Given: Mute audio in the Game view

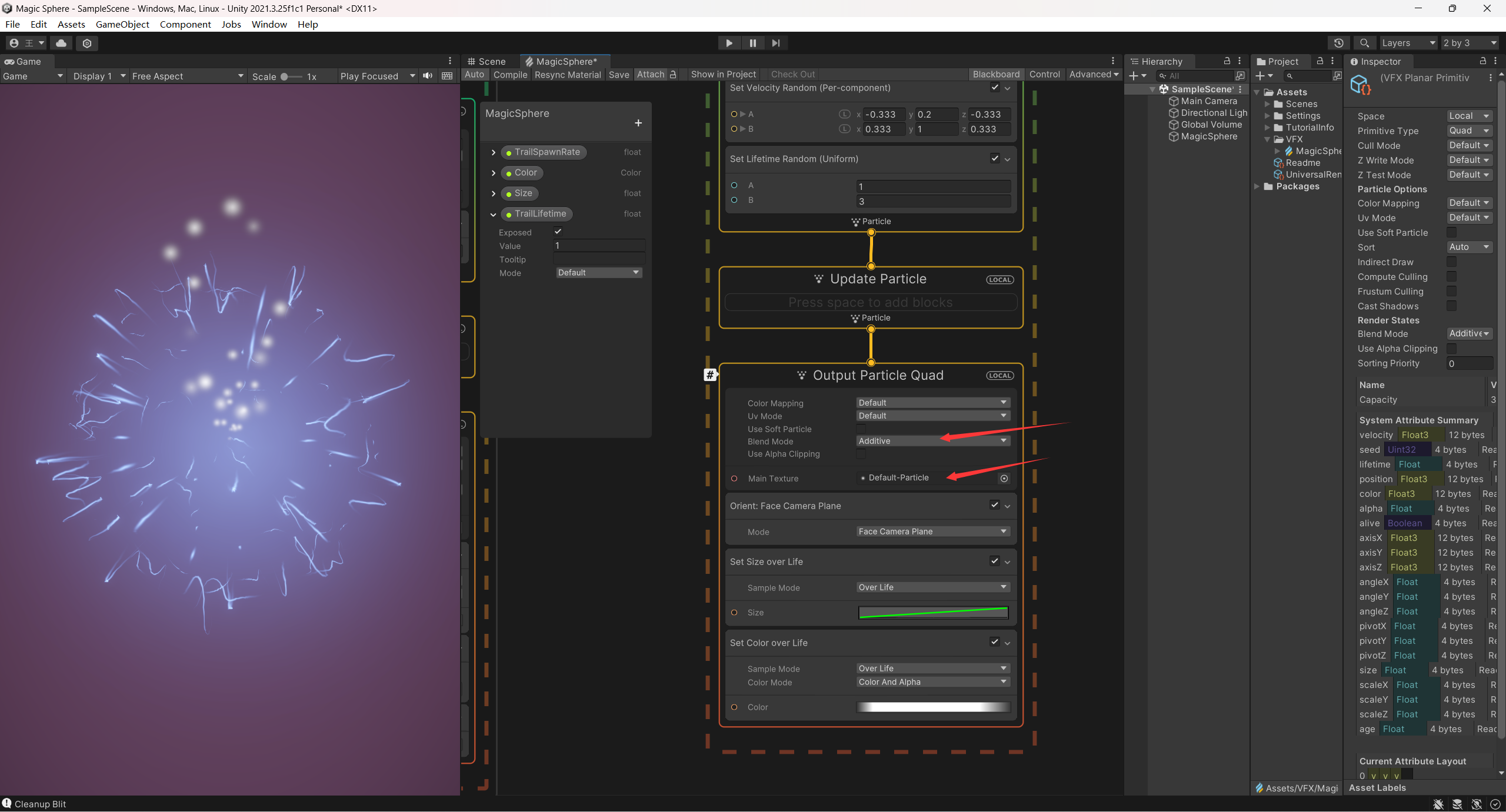Looking at the screenshot, I should (428, 76).
